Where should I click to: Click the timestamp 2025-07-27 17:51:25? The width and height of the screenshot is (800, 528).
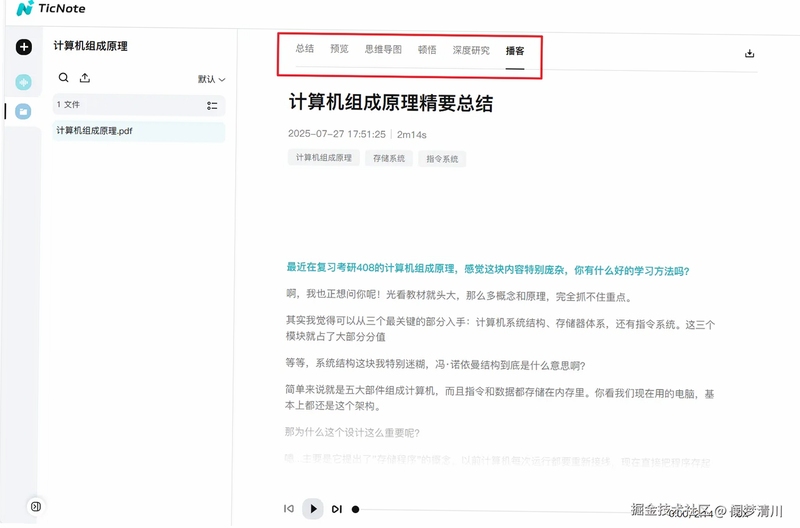(x=337, y=134)
